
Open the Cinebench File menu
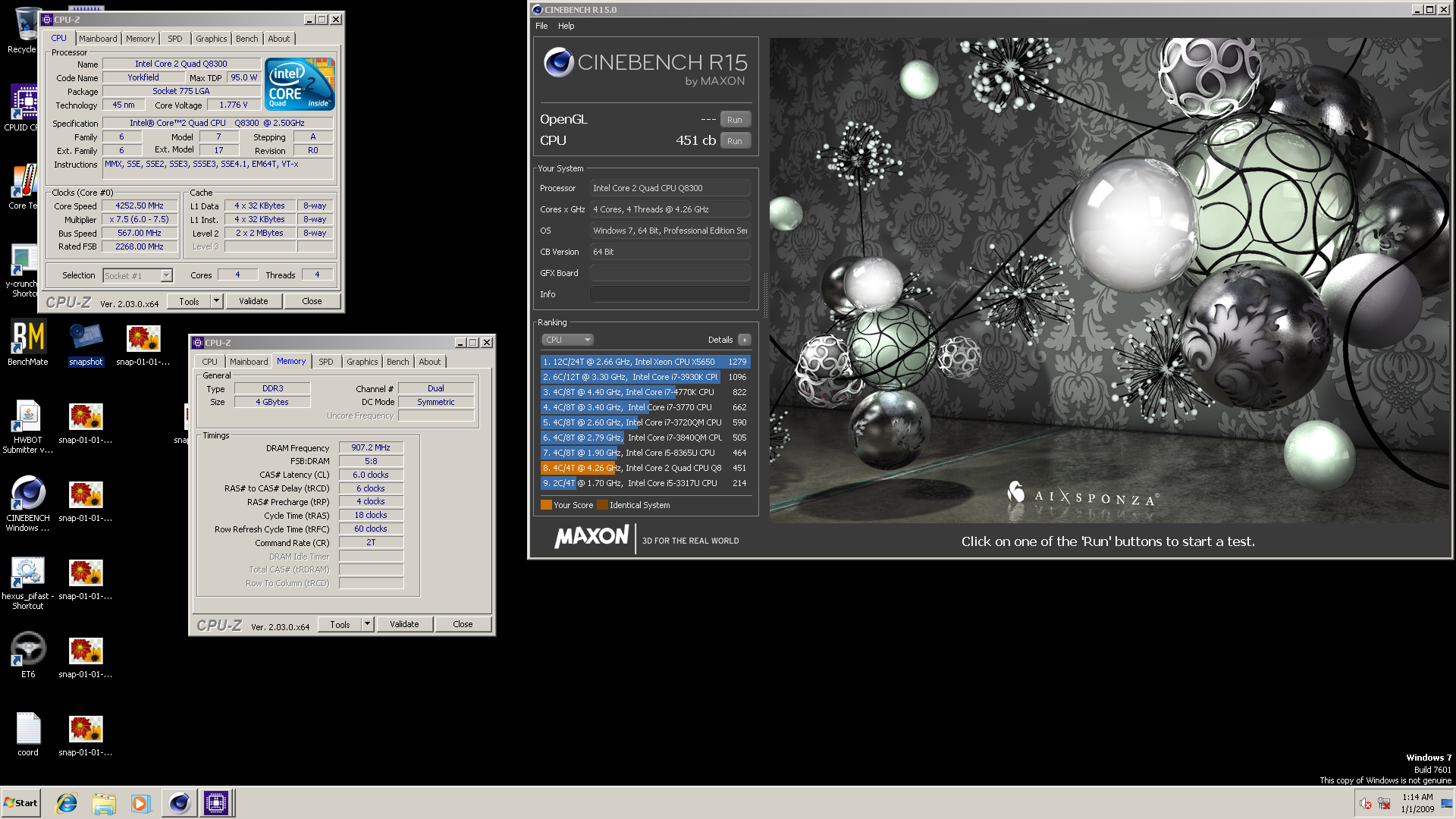[x=541, y=26]
